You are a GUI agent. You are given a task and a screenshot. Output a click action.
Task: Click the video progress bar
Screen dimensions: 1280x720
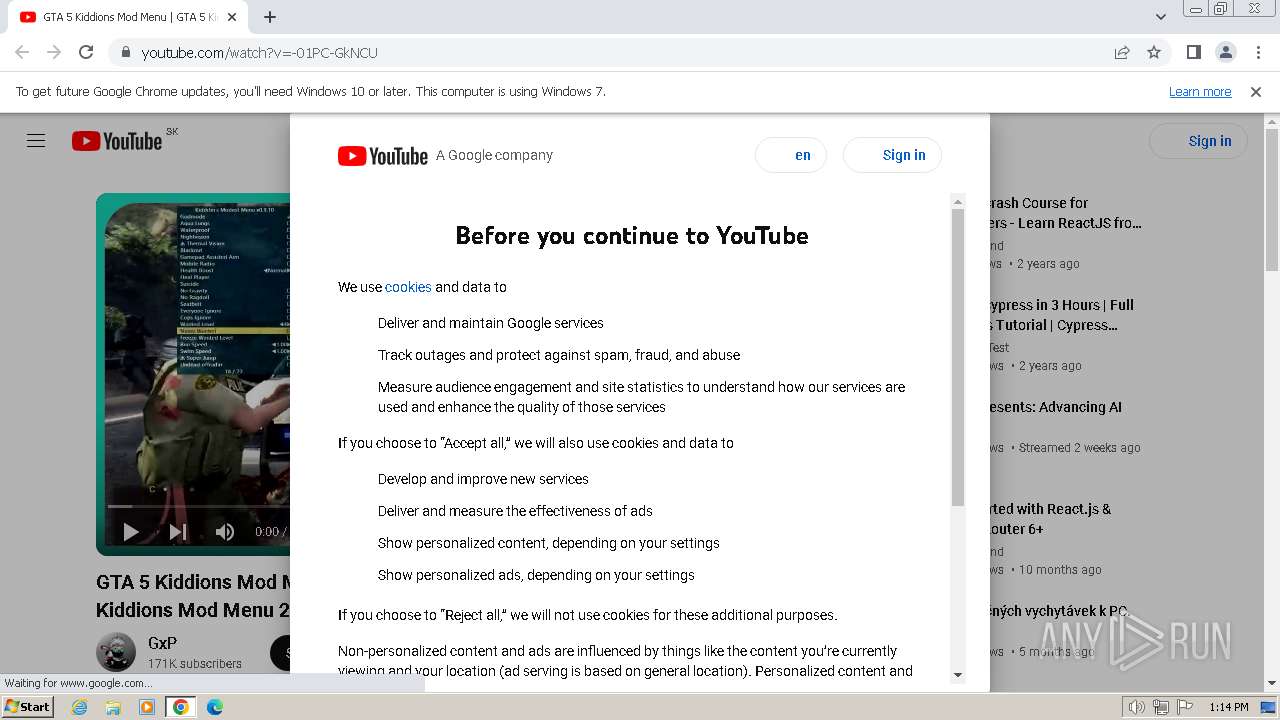point(198,507)
